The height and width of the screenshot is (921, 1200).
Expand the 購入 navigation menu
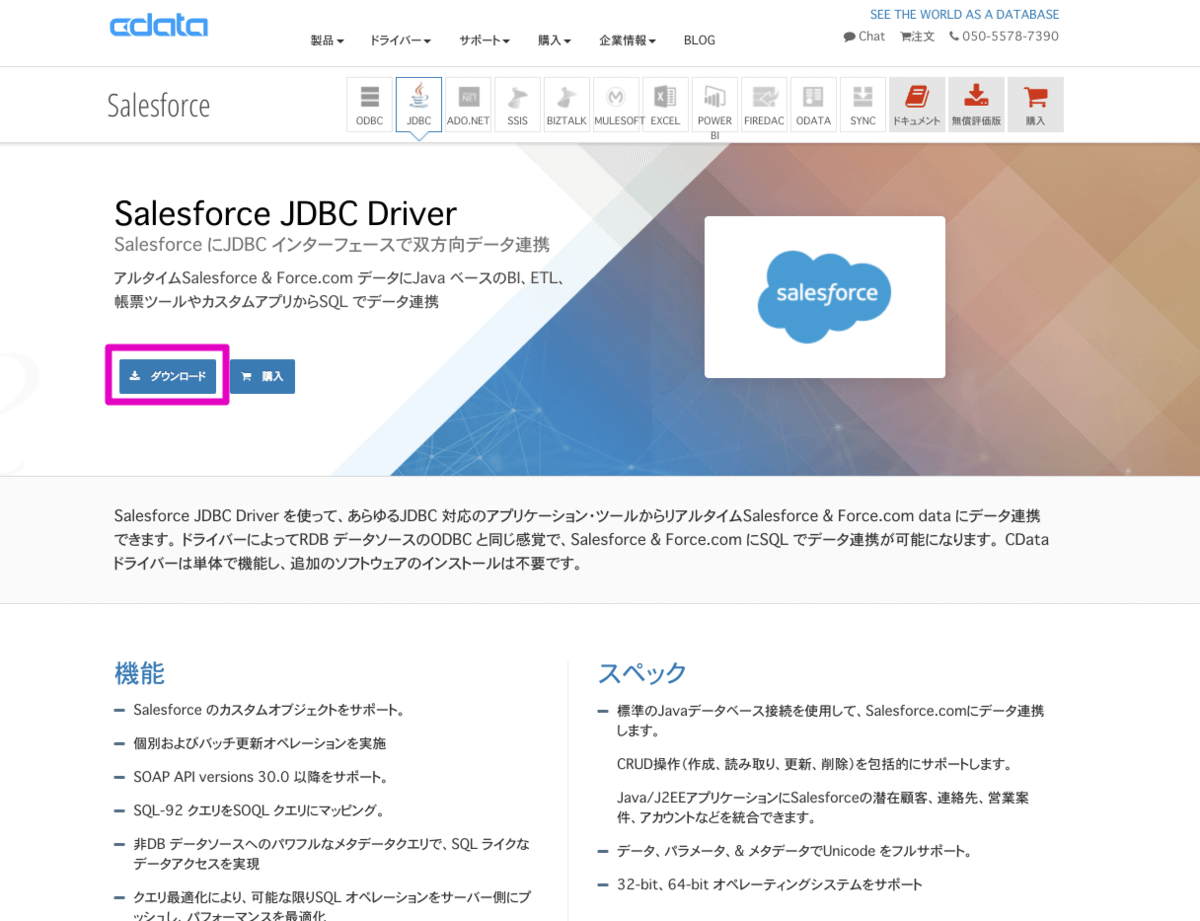tap(554, 40)
